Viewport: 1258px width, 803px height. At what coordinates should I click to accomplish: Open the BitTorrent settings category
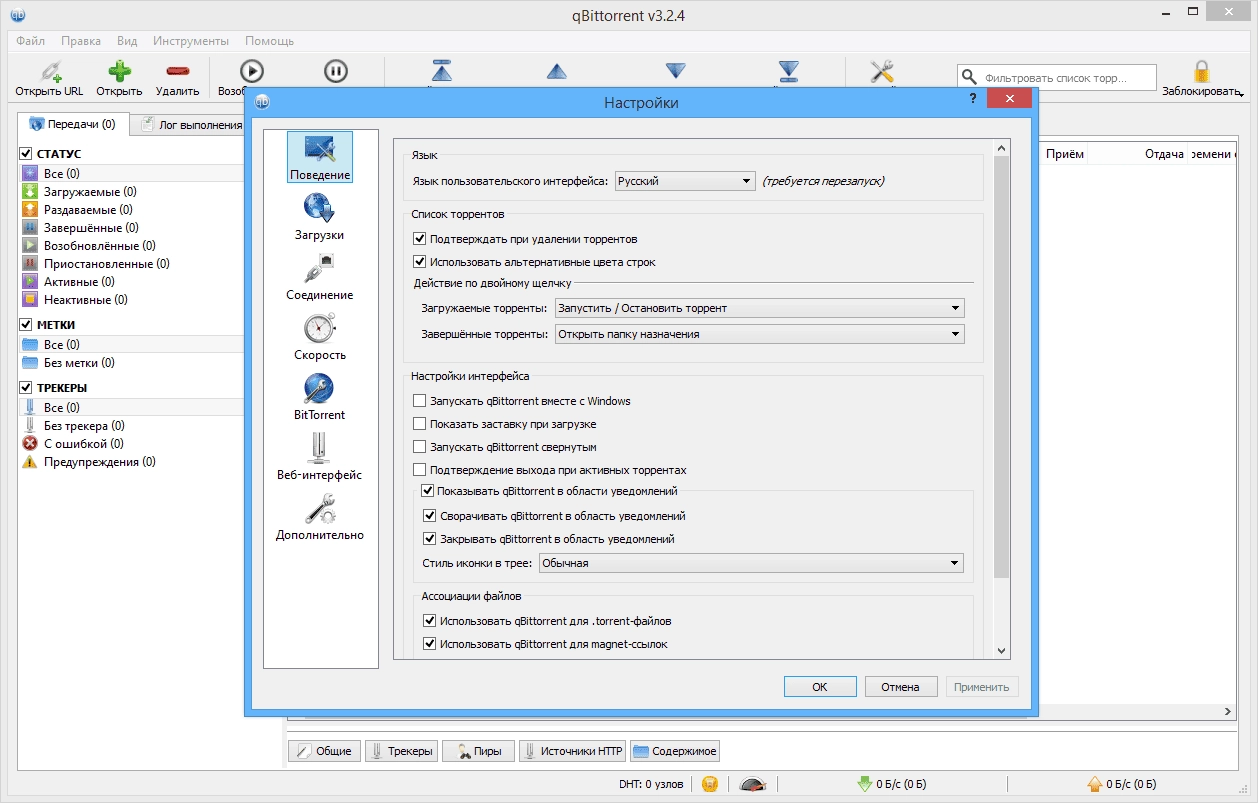click(320, 397)
